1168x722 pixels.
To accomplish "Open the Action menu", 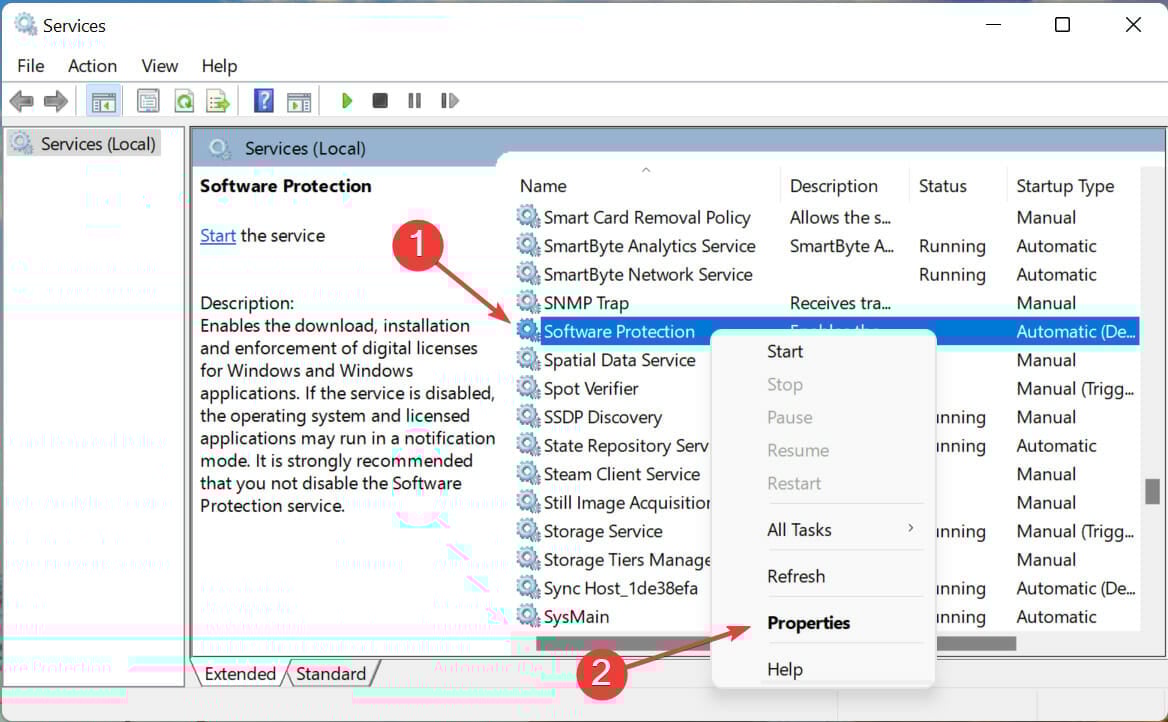I will [x=92, y=66].
